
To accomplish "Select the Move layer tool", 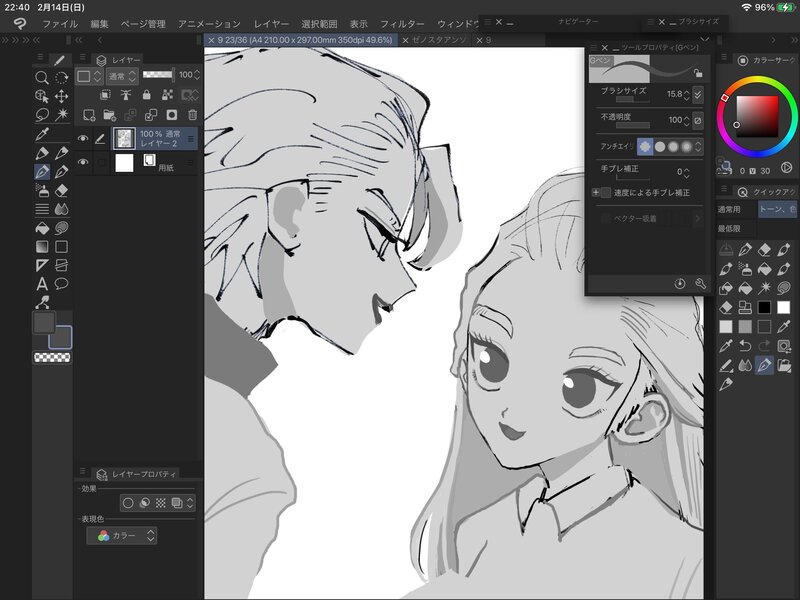I will (62, 96).
